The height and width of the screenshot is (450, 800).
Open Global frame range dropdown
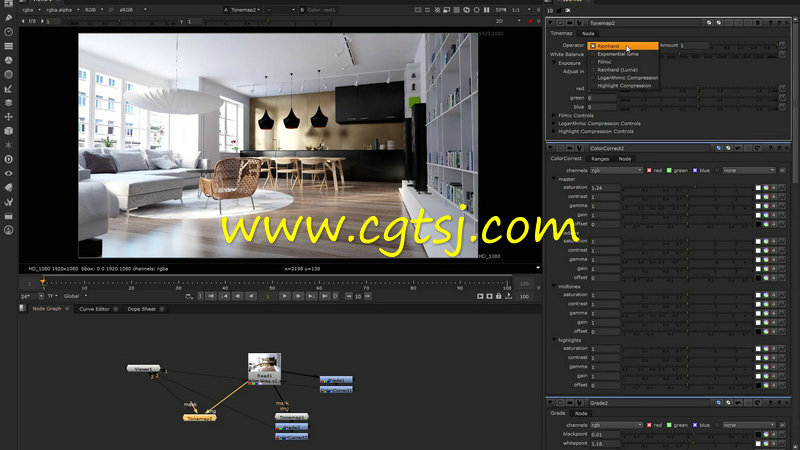75,296
